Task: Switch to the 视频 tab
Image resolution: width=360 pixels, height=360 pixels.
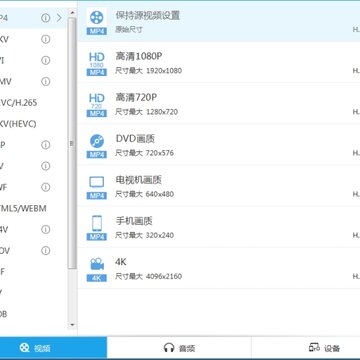Action: pyautogui.click(x=53, y=348)
